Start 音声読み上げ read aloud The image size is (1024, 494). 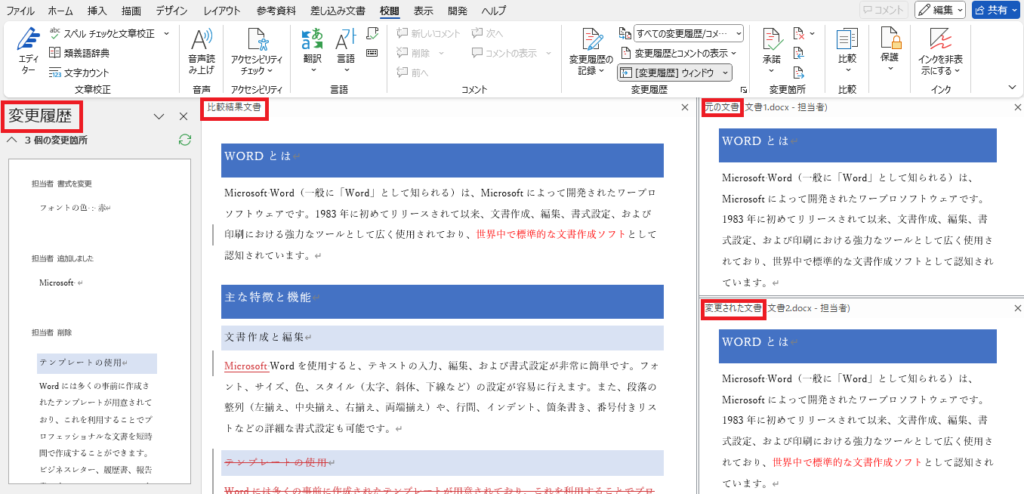(201, 52)
